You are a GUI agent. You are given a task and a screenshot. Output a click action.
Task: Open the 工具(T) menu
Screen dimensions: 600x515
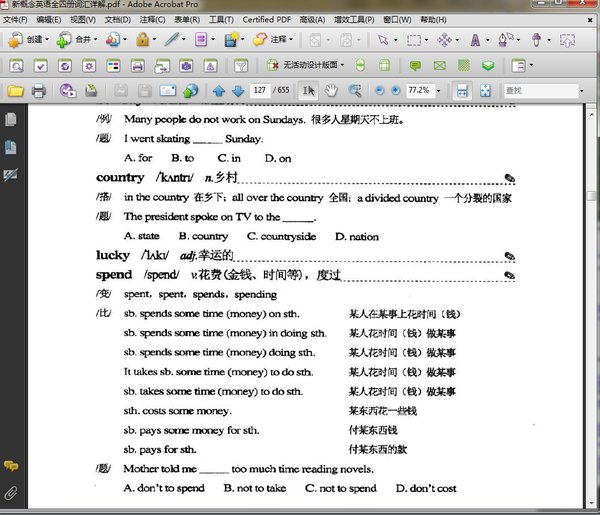click(221, 20)
